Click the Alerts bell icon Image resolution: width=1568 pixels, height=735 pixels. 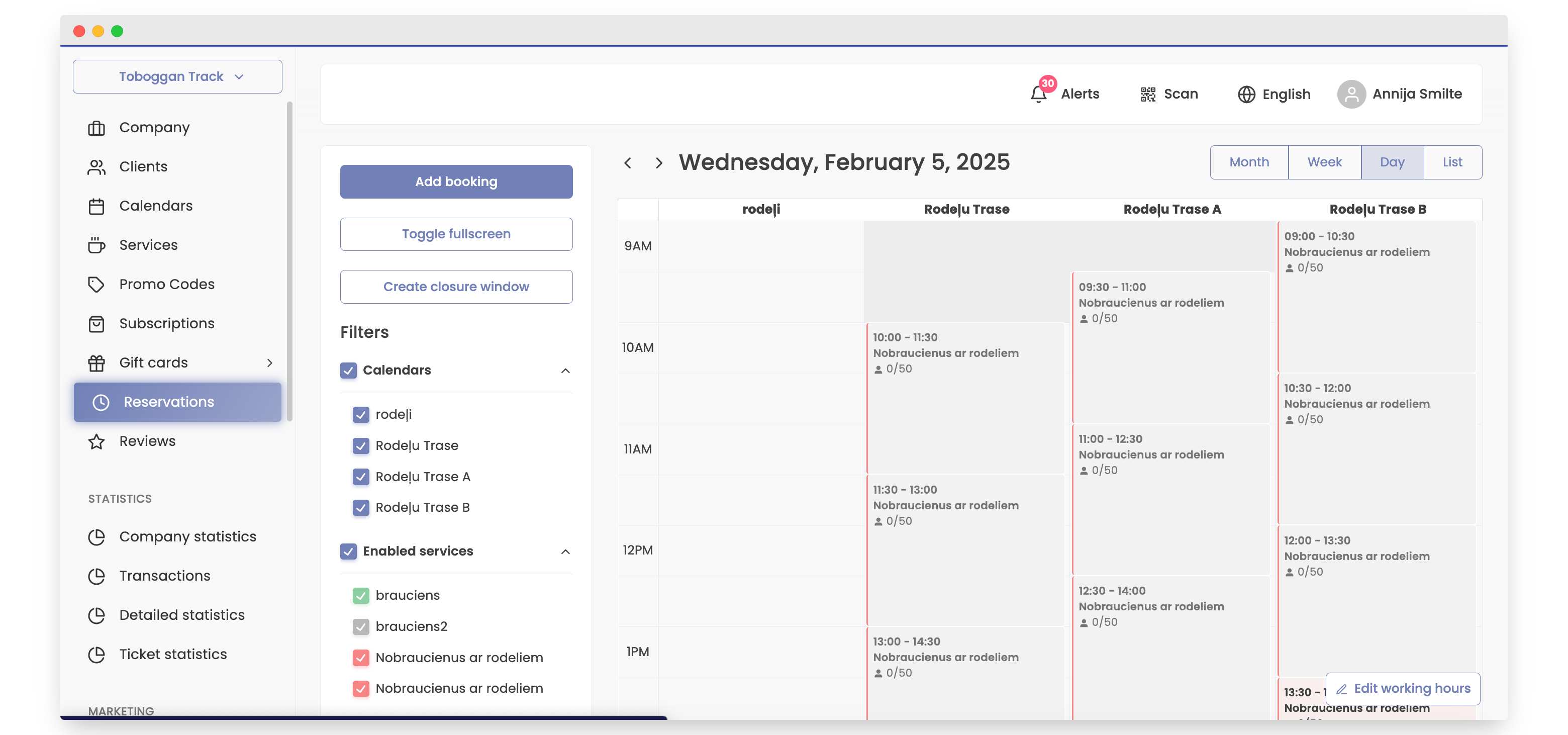(1038, 94)
